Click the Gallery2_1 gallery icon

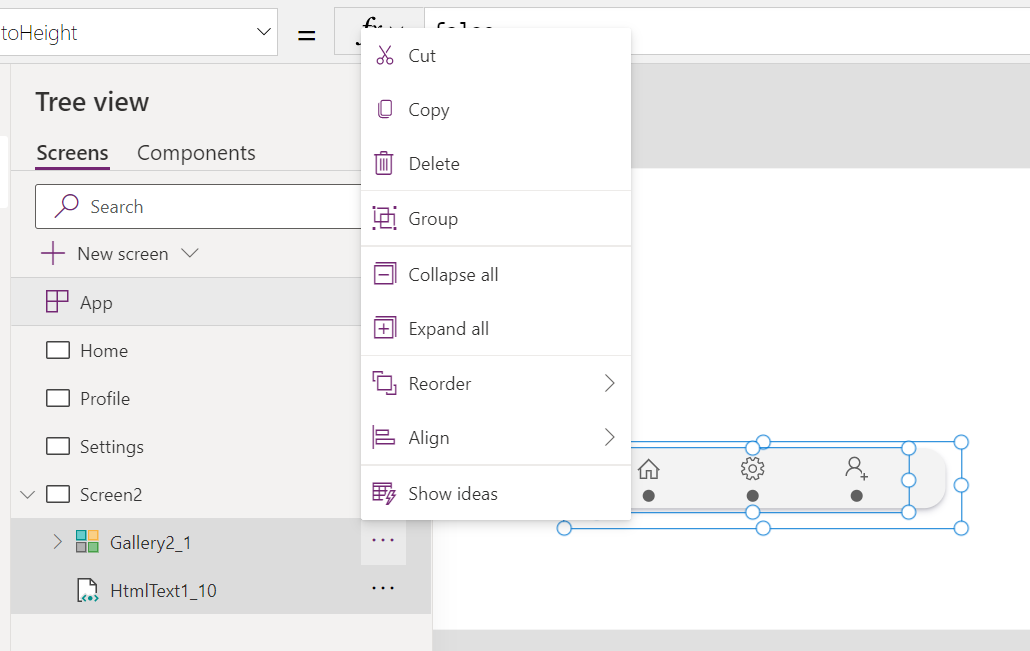tap(87, 542)
